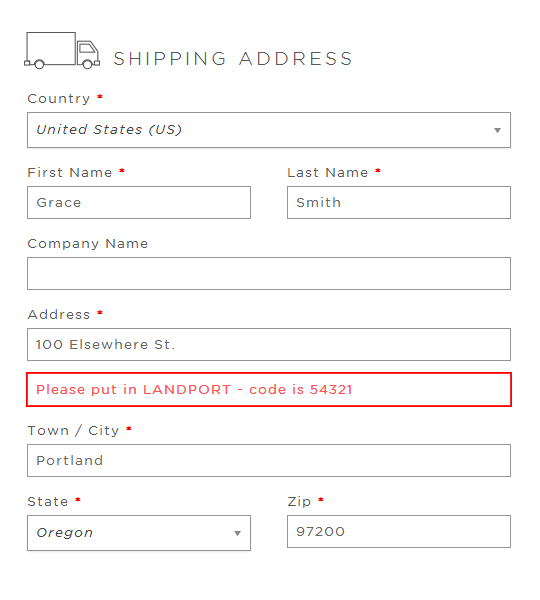
Task: Open the Country dropdown
Action: [x=269, y=130]
